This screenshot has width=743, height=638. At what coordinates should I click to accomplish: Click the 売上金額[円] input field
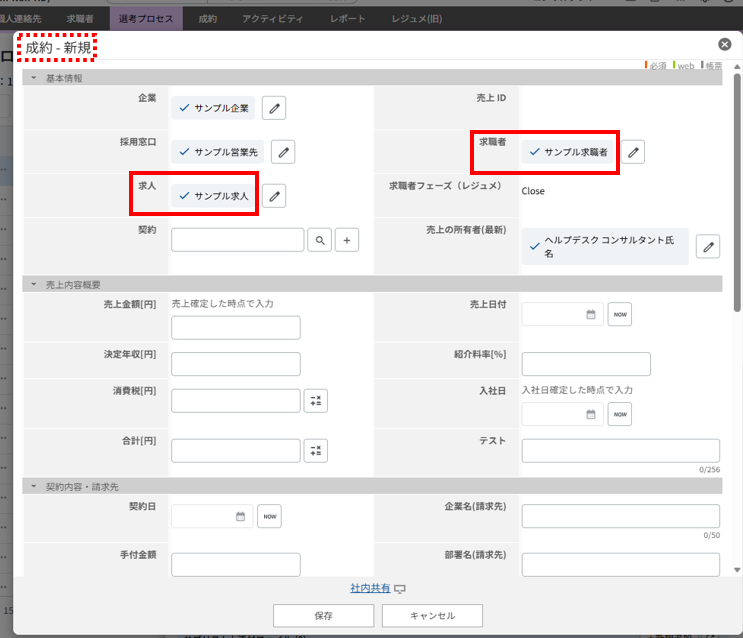coord(235,328)
